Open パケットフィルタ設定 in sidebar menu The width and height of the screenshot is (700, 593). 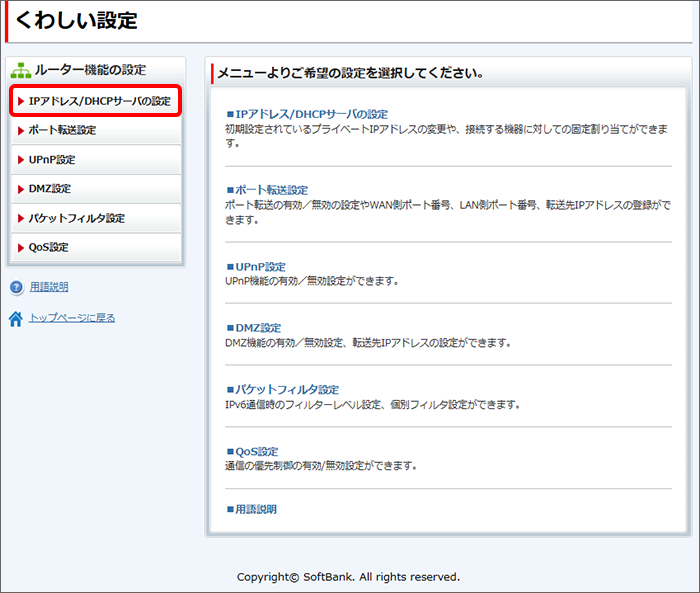tap(96, 218)
